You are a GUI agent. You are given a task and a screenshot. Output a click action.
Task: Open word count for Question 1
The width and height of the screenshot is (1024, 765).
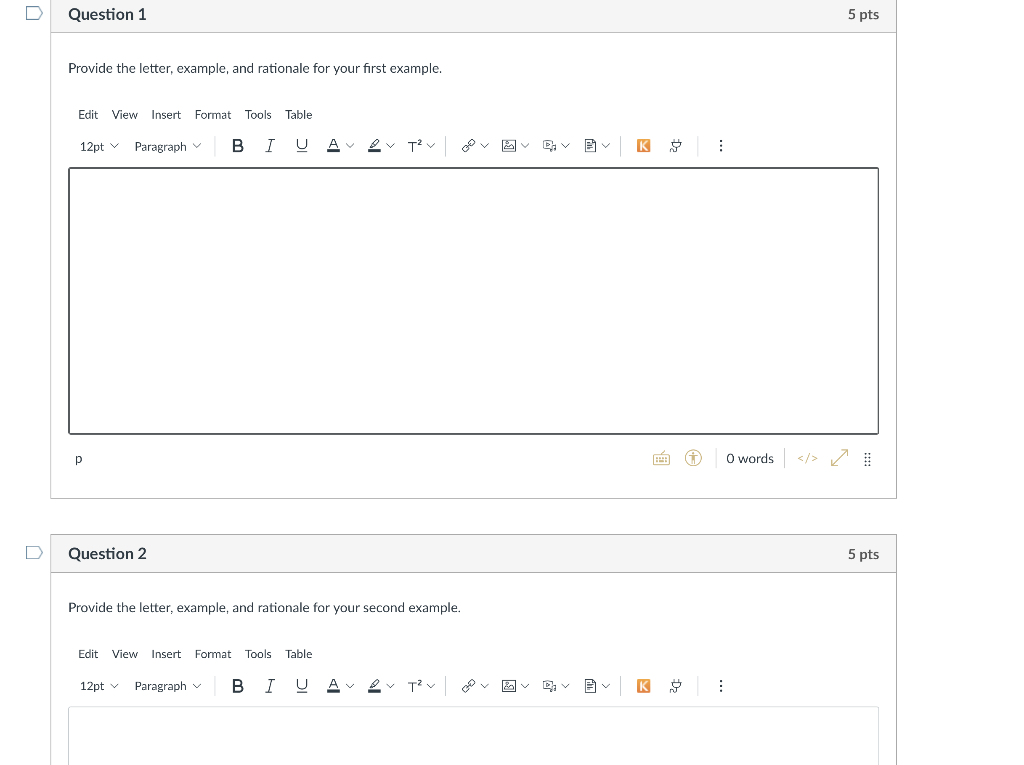coord(750,459)
